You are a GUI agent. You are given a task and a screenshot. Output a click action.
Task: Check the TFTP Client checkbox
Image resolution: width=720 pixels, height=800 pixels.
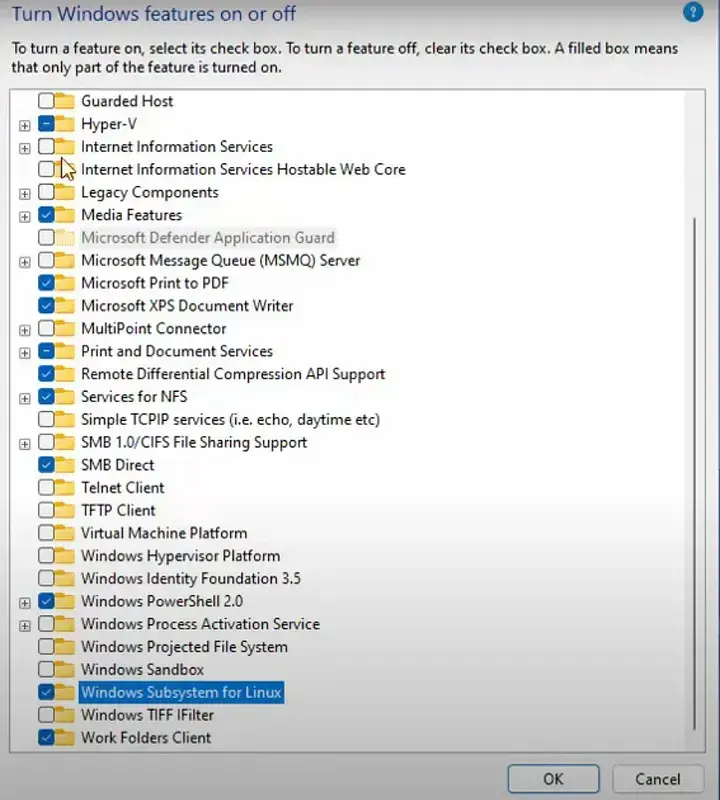coord(46,510)
